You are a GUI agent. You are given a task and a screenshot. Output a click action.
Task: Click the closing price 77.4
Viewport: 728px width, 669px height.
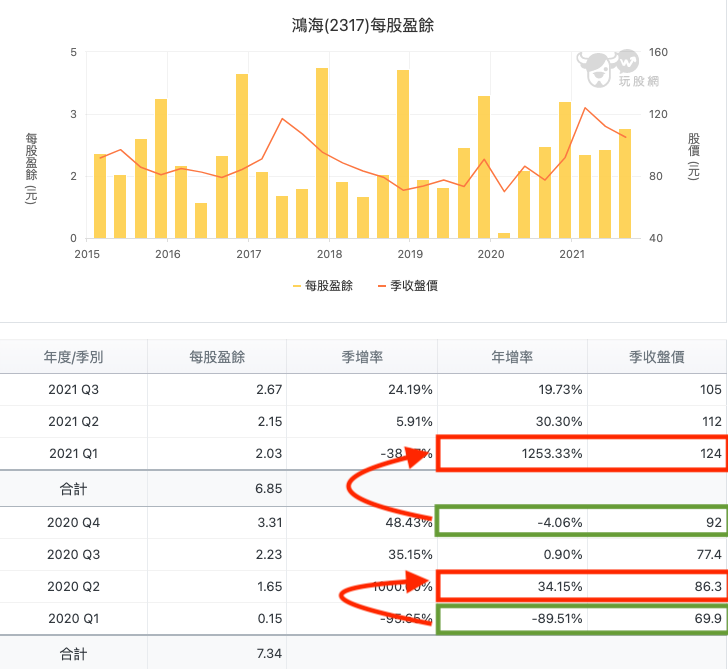coord(709,555)
